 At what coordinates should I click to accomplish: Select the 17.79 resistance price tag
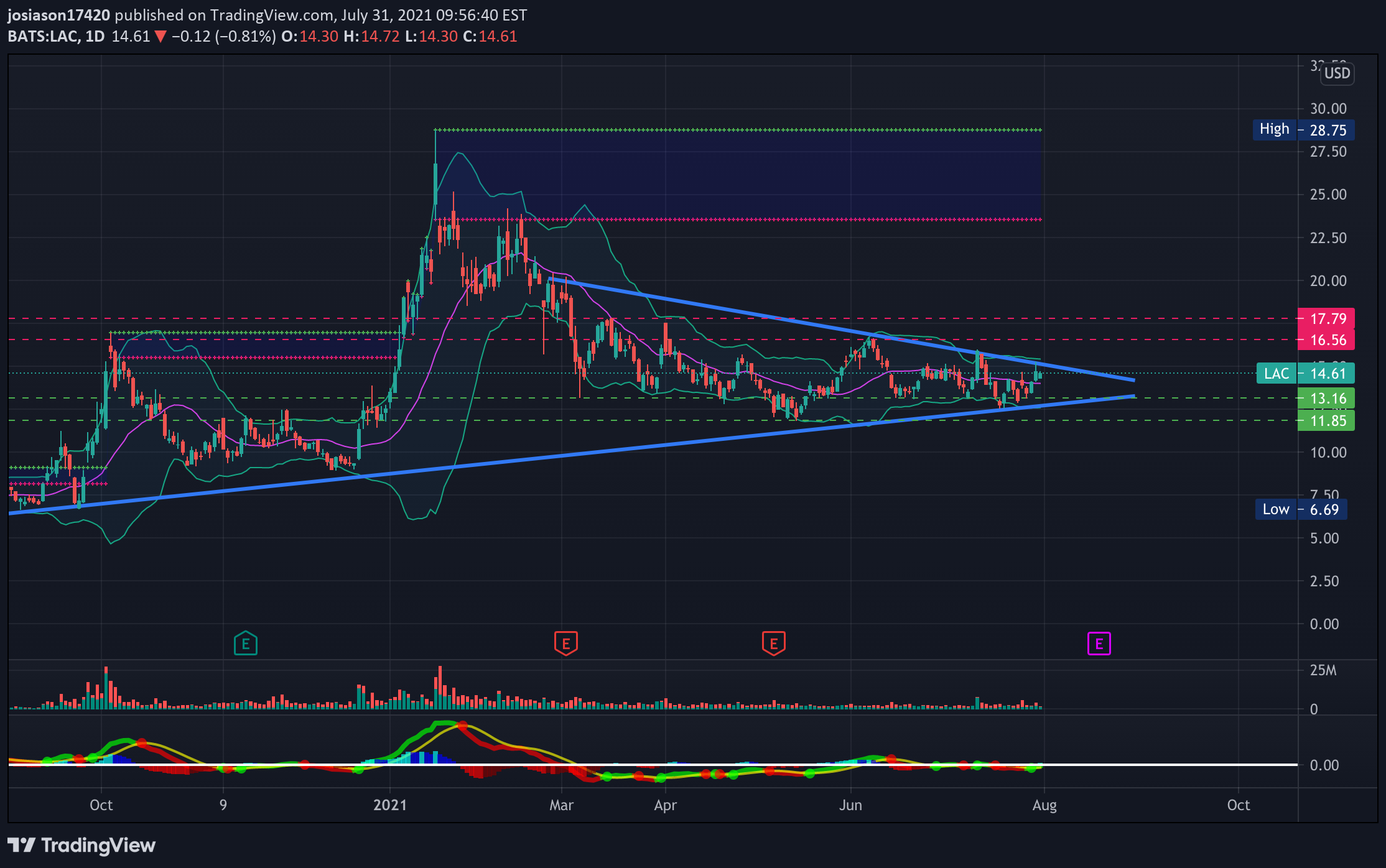1326,319
